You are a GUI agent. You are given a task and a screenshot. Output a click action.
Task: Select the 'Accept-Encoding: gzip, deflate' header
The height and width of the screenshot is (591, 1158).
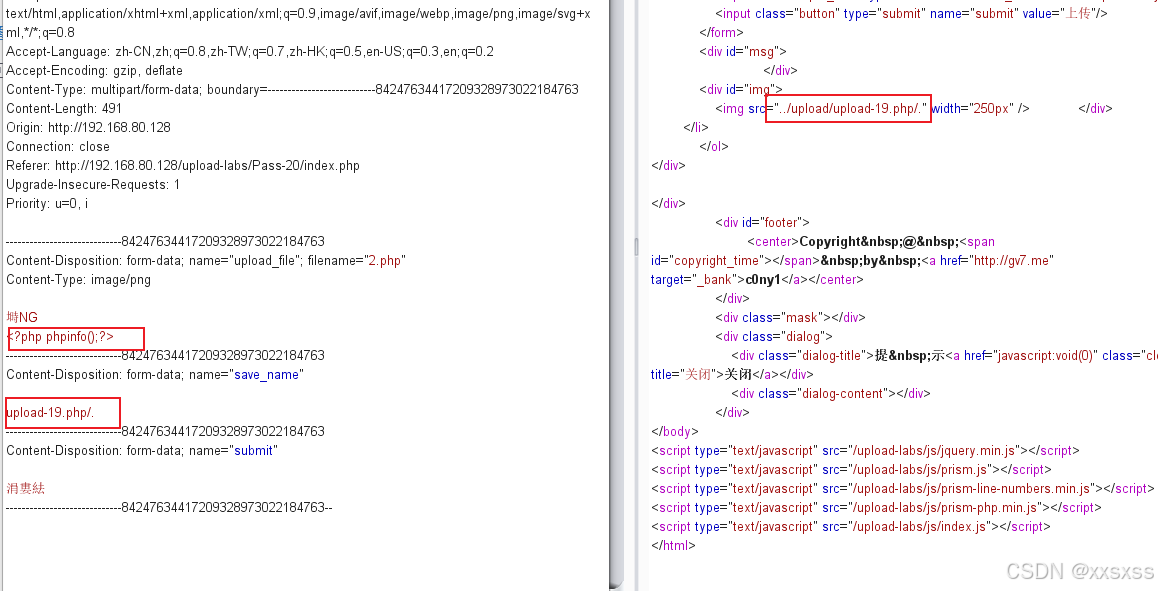(95, 71)
